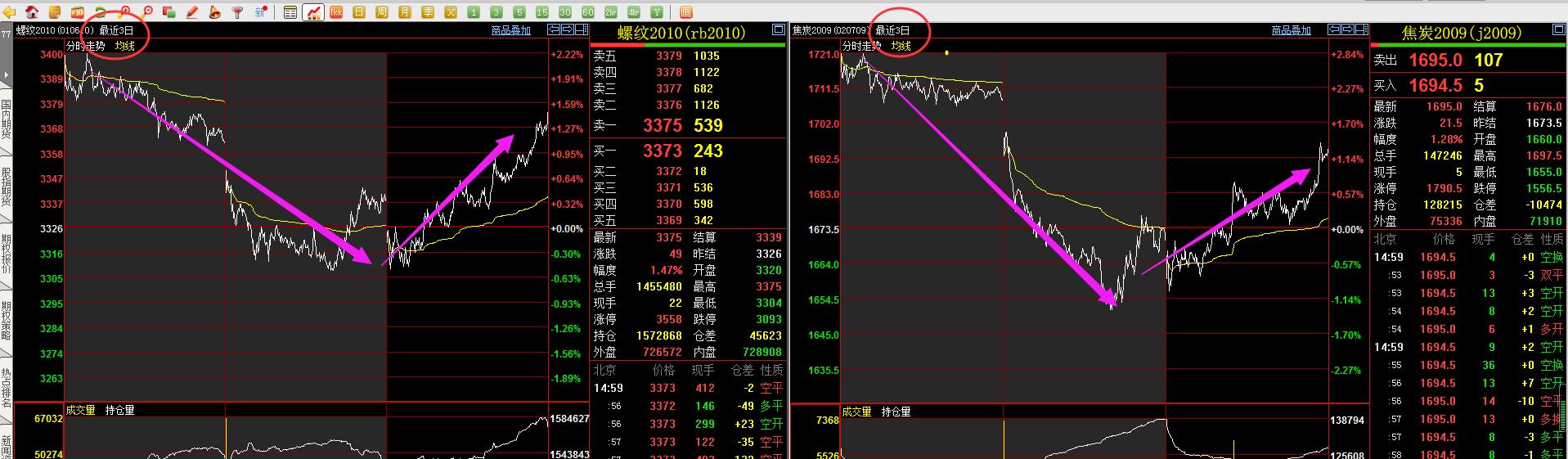Click 卖出 price 1695.0
1568x459 pixels.
point(1435,60)
